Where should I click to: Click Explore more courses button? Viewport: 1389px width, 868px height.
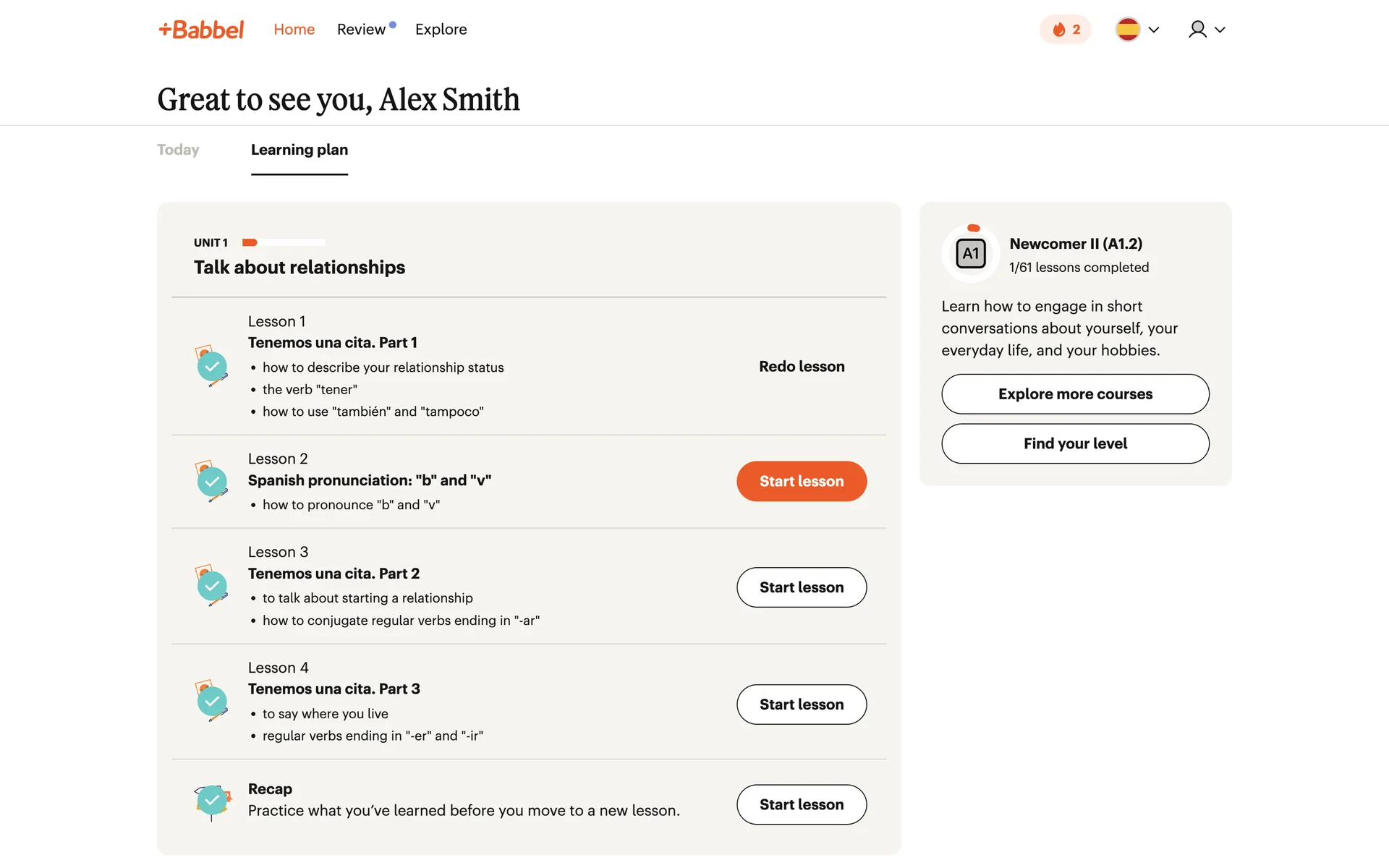click(x=1075, y=394)
